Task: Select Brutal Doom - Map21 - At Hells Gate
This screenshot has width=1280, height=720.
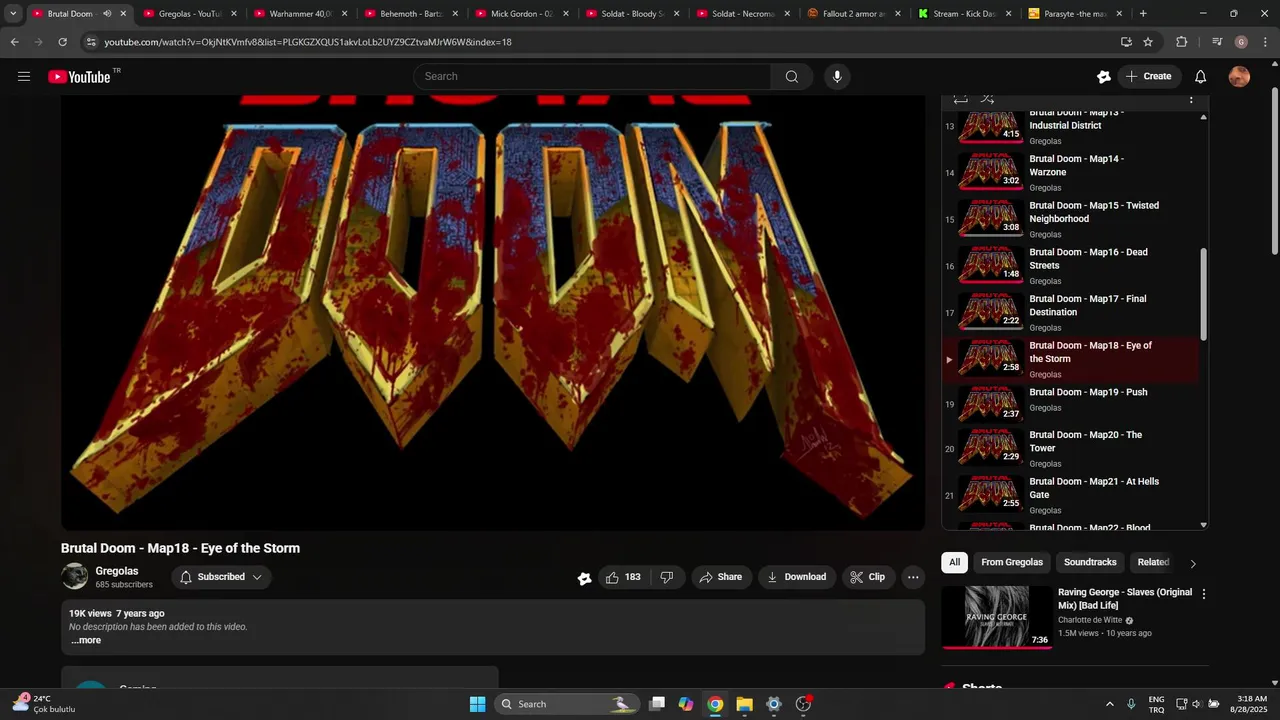Action: point(1072,495)
